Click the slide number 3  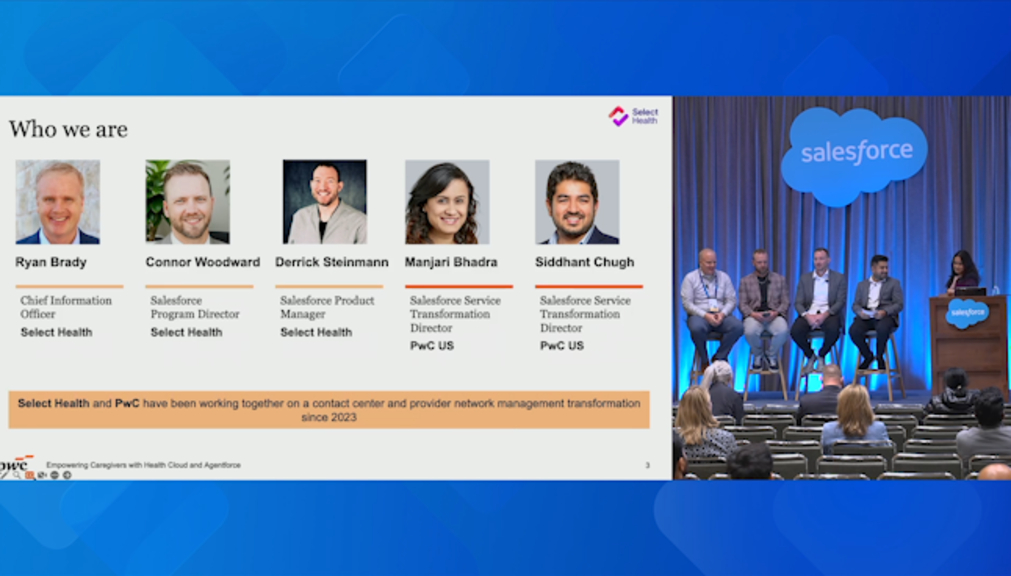tap(647, 466)
